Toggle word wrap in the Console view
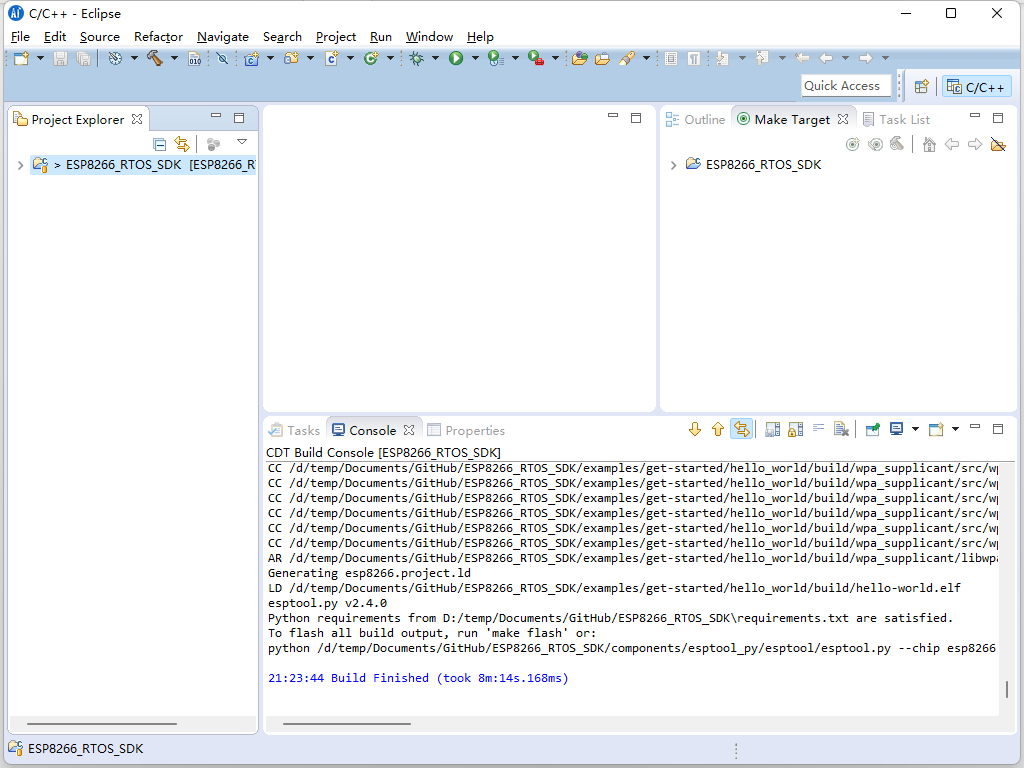Screen dimensions: 1024x768 click(x=817, y=429)
